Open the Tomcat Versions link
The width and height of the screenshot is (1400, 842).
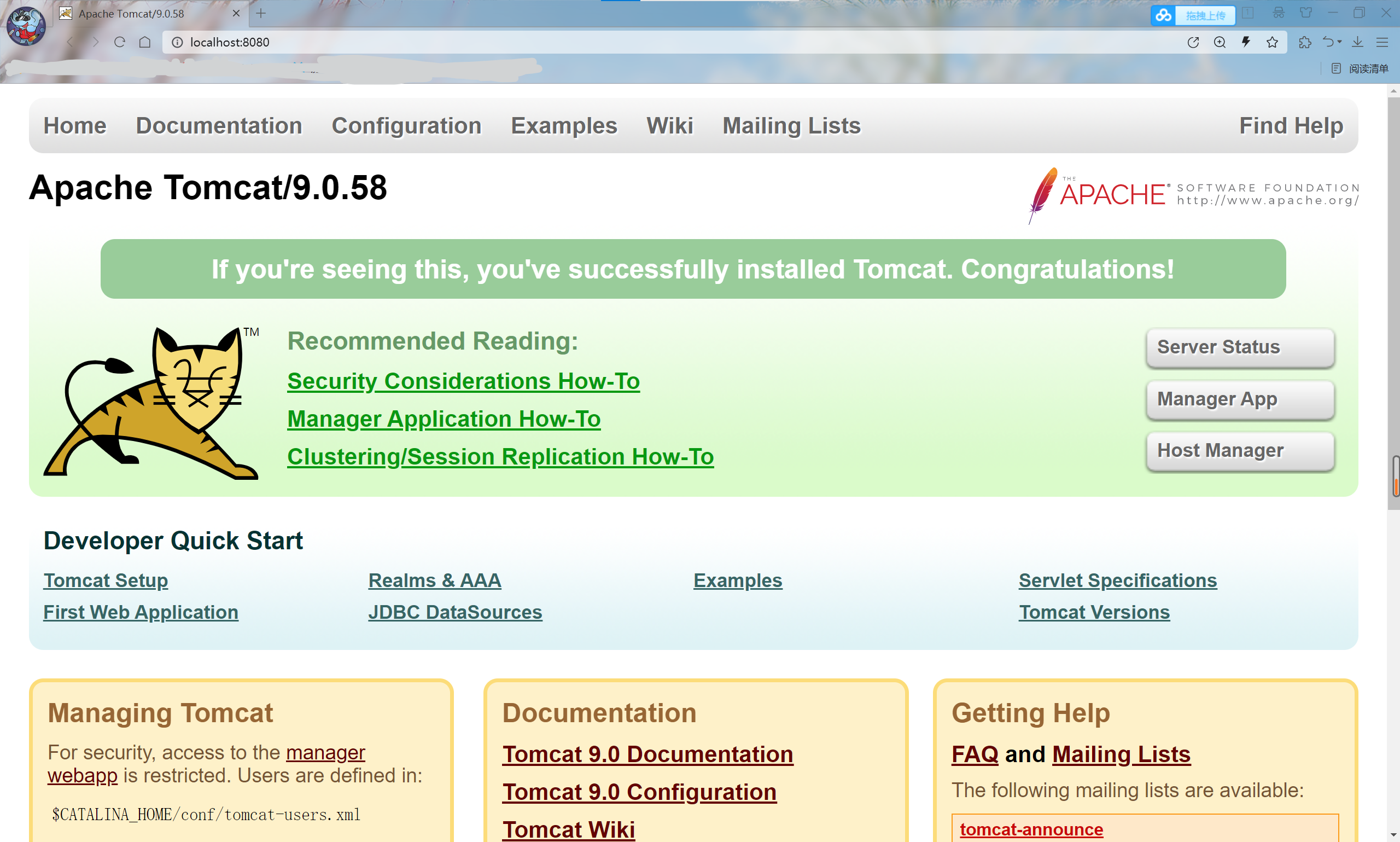[1094, 612]
